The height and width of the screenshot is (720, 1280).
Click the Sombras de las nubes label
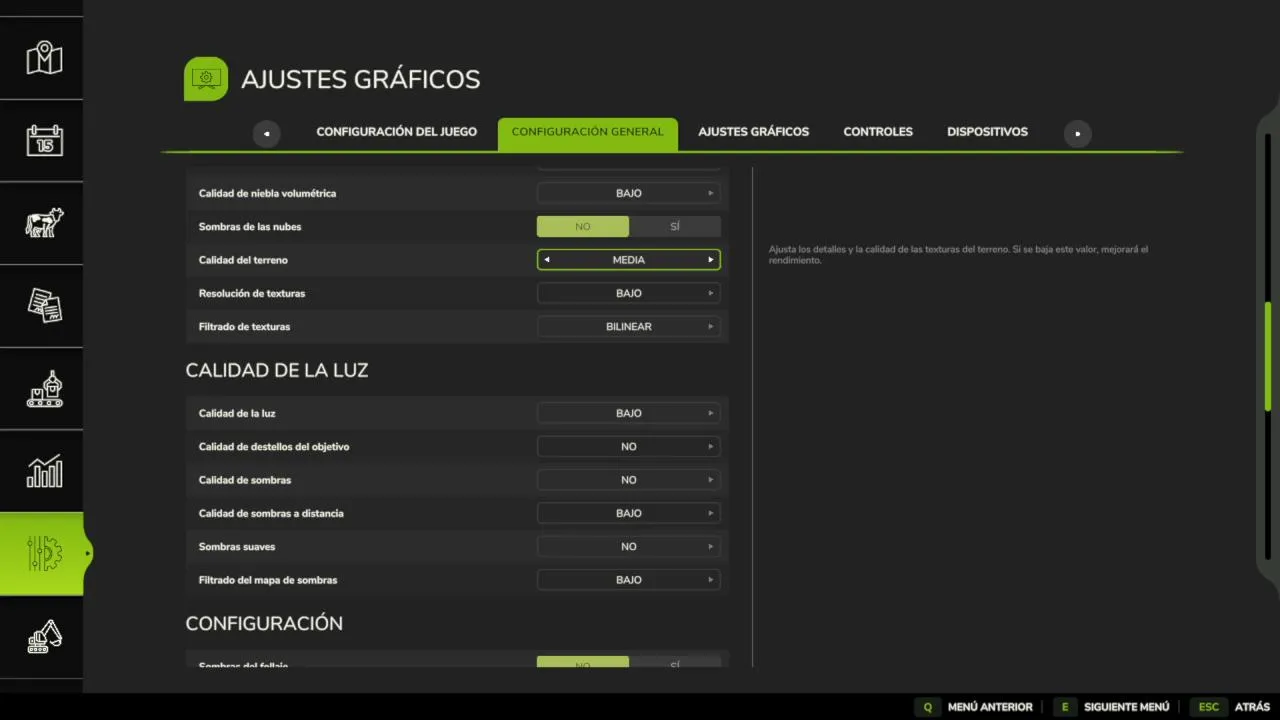pyautogui.click(x=250, y=227)
